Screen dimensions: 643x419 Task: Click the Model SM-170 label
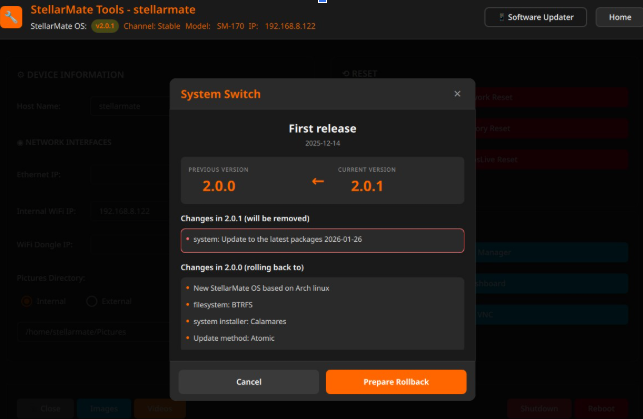pos(214,26)
